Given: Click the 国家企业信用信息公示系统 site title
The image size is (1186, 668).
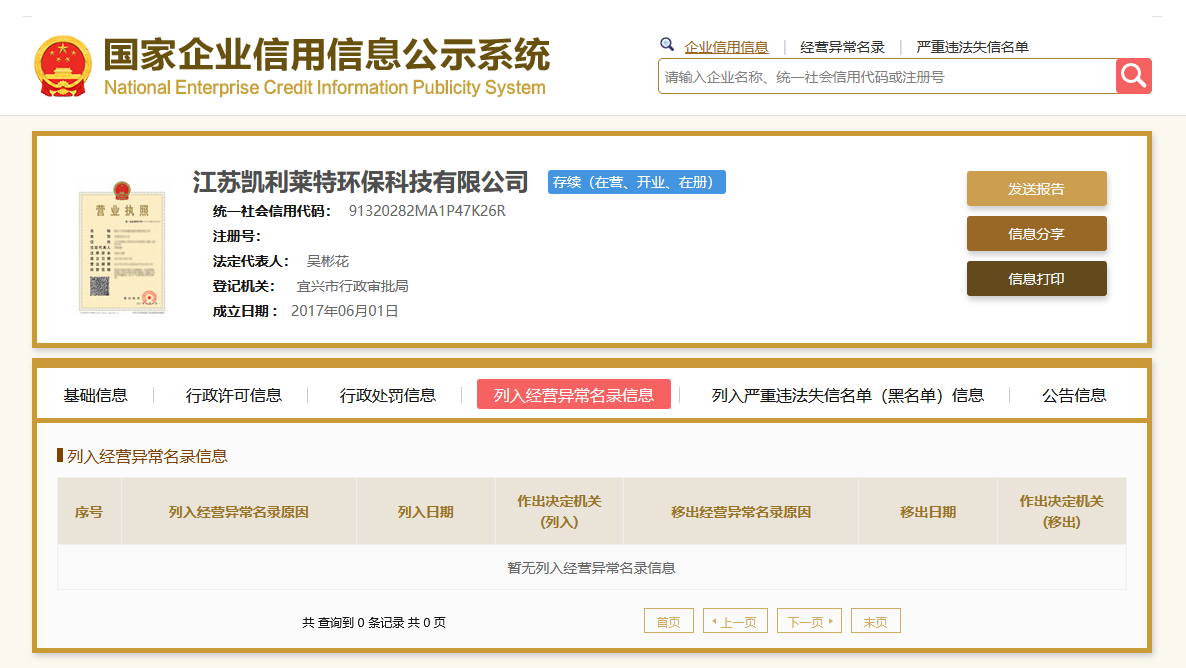Looking at the screenshot, I should pyautogui.click(x=327, y=54).
